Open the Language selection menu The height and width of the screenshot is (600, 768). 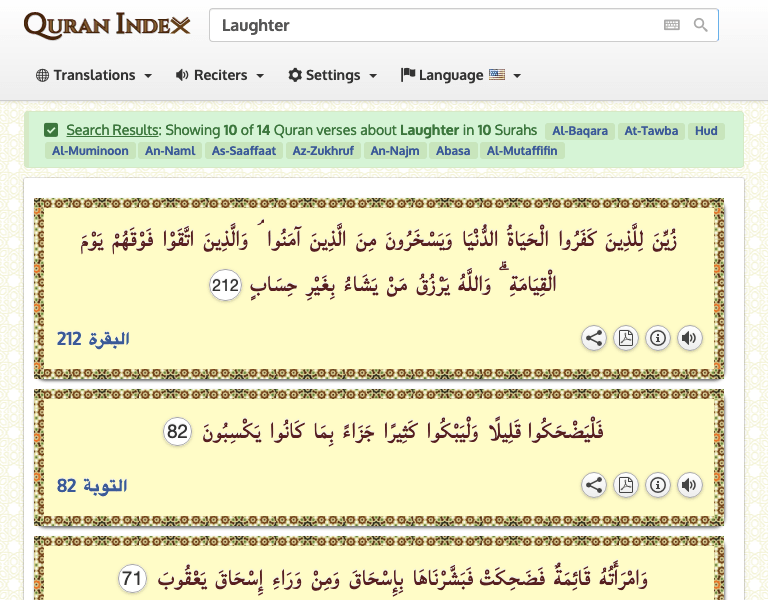461,75
